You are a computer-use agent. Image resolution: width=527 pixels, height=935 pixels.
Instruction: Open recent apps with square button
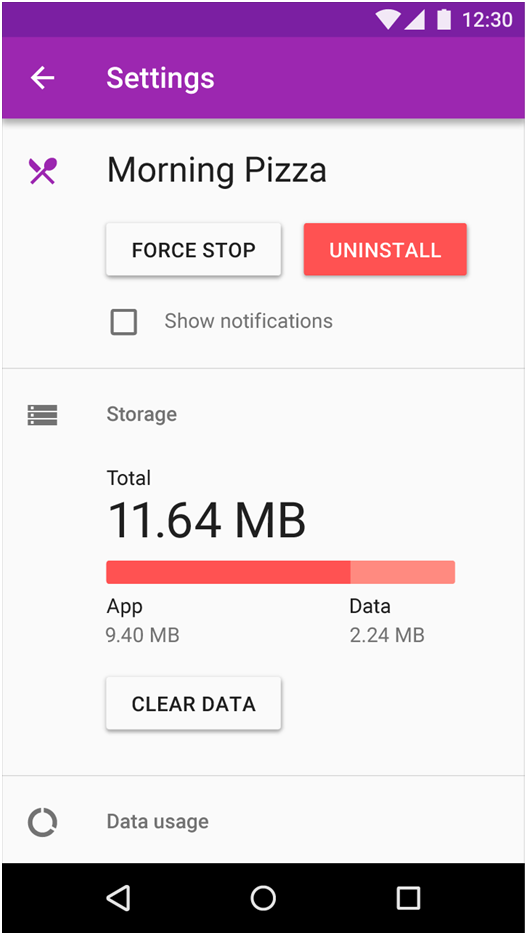tap(408, 897)
